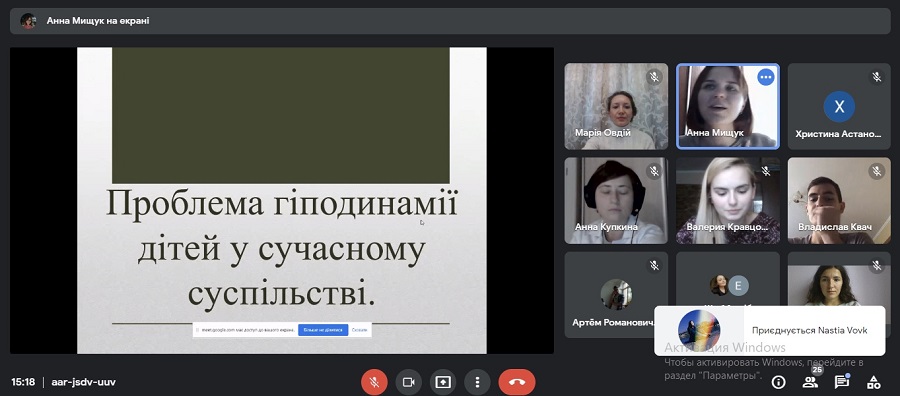Show the participants list with 25 badge
Screen dimensions: 900x396
pyautogui.click(x=810, y=382)
